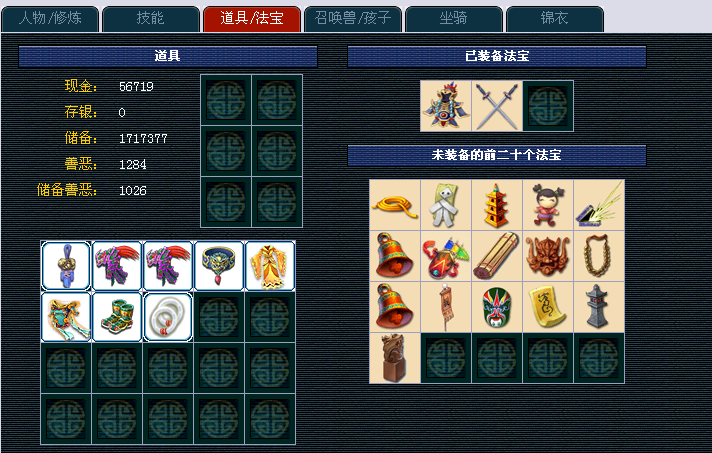The image size is (712, 453).
Task: Select the green opera mask icon
Action: click(x=497, y=307)
